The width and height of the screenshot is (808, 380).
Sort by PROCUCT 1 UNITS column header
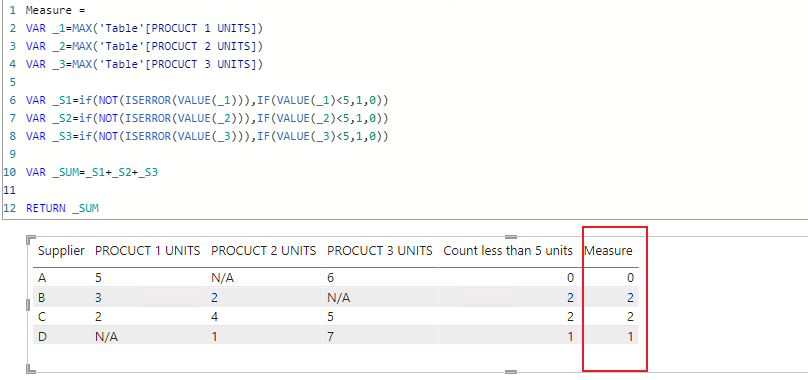(x=147, y=251)
